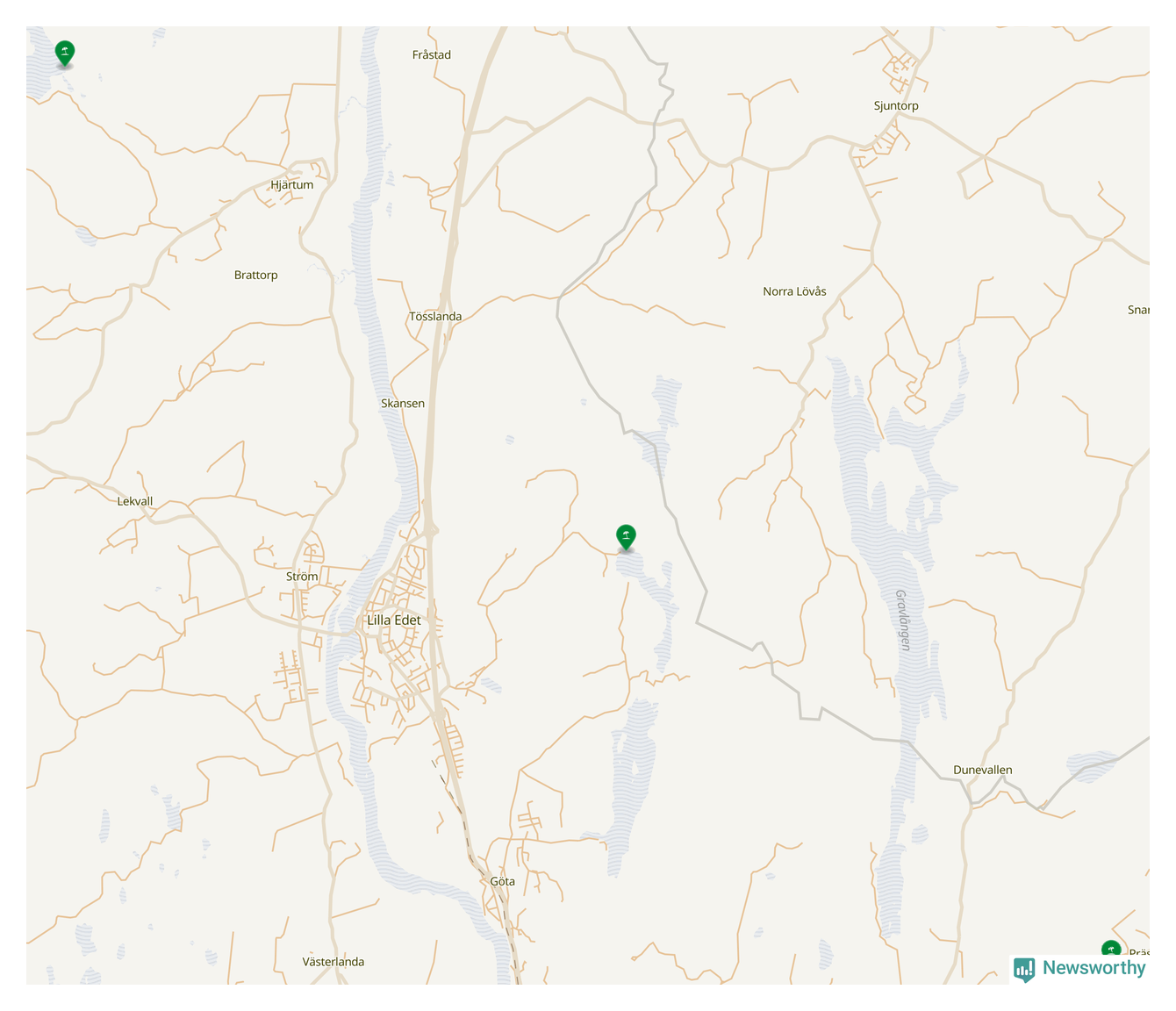Select the Skansen label on map
Image resolution: width=1176 pixels, height=1011 pixels.
point(403,404)
